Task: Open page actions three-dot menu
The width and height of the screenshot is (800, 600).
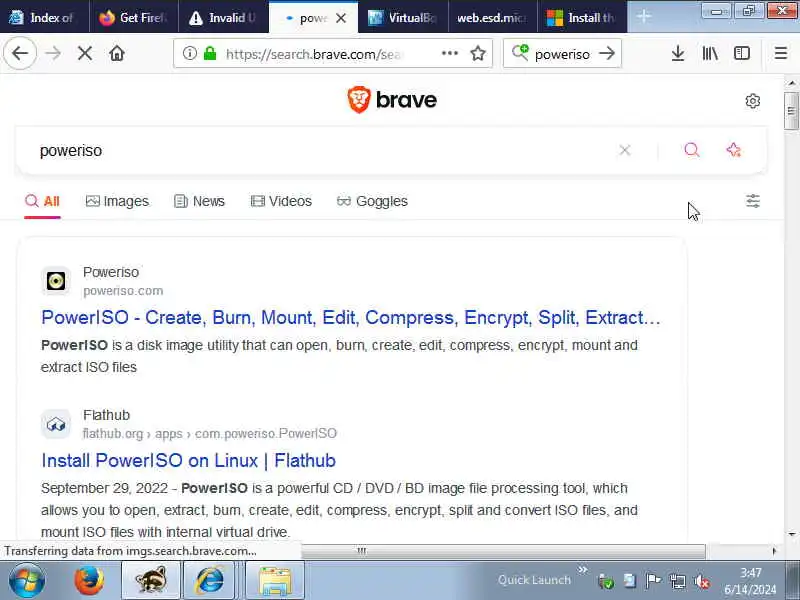Action: tap(449, 53)
